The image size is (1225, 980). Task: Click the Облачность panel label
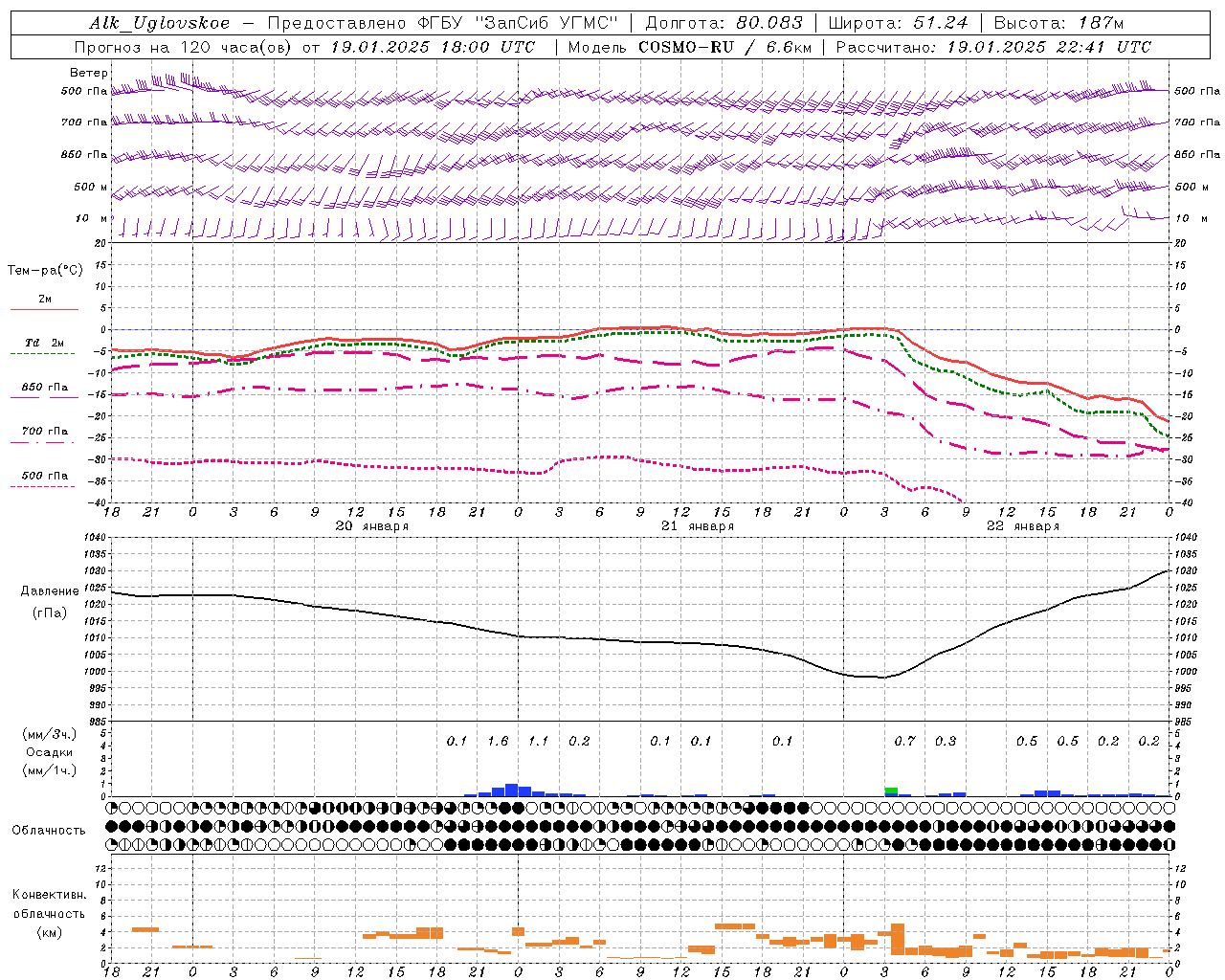pyautogui.click(x=48, y=831)
